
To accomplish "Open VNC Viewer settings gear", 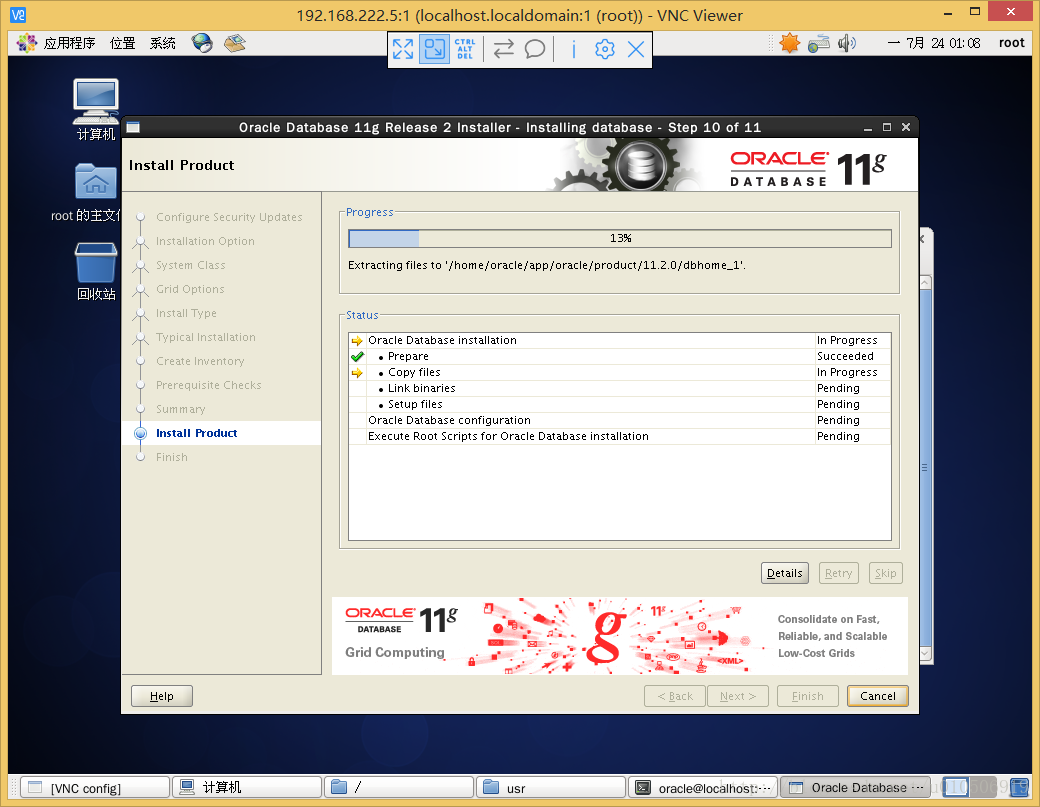I will click(604, 49).
